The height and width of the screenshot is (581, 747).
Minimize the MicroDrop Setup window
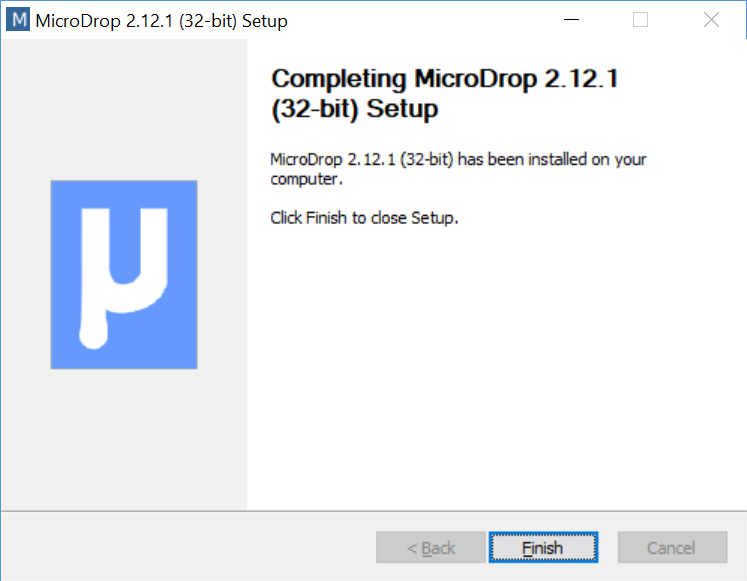[x=571, y=20]
